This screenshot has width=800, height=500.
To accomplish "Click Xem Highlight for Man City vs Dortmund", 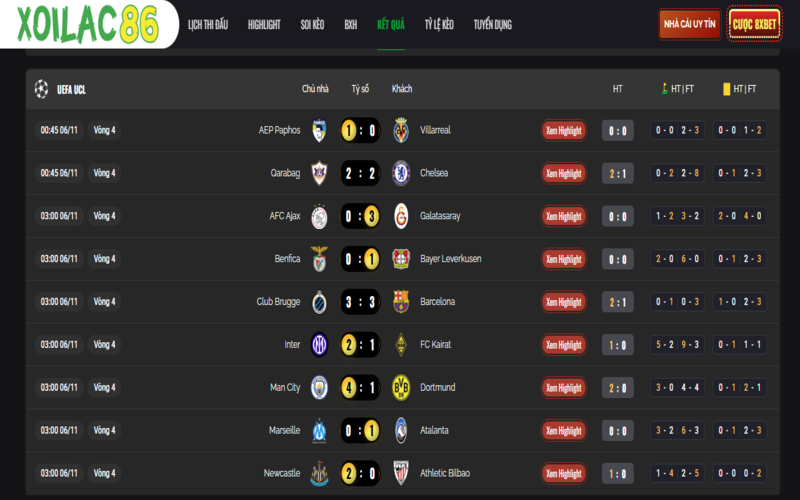I will click(564, 387).
